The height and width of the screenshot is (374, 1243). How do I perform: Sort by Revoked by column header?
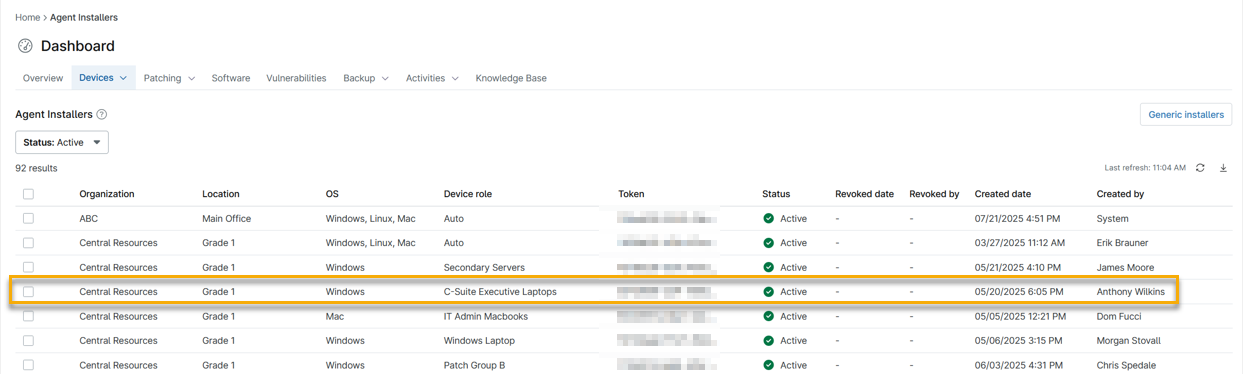[x=934, y=194]
